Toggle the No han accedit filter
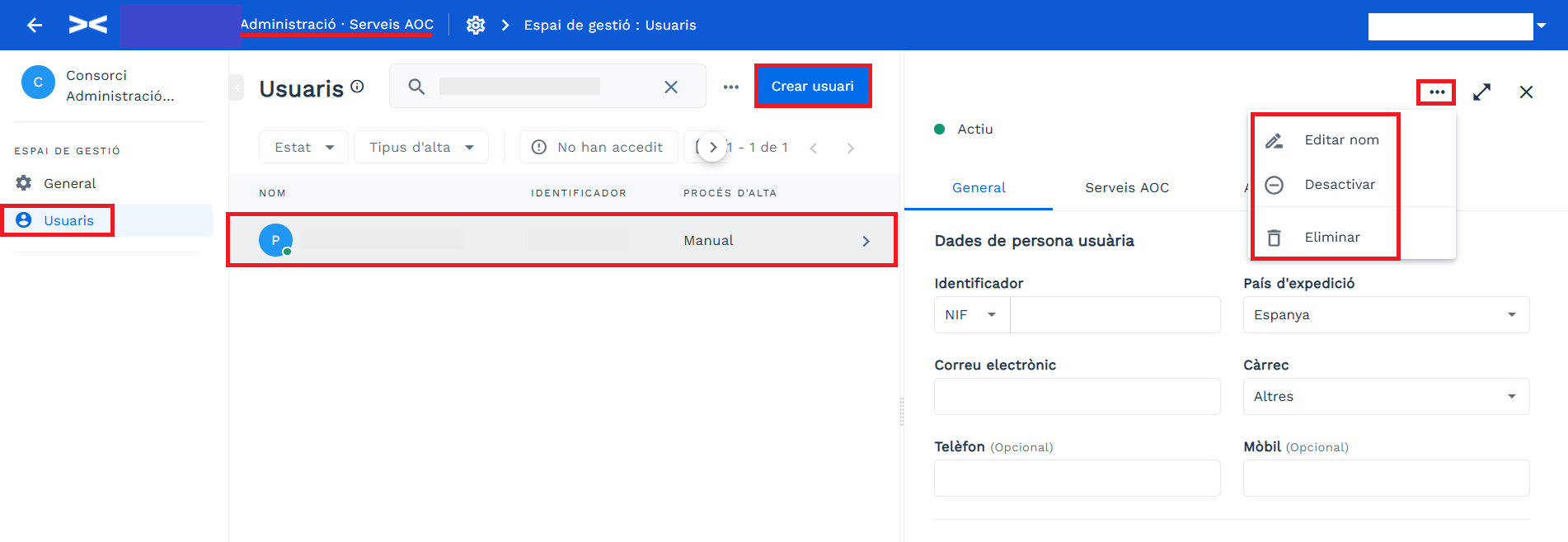 599,147
